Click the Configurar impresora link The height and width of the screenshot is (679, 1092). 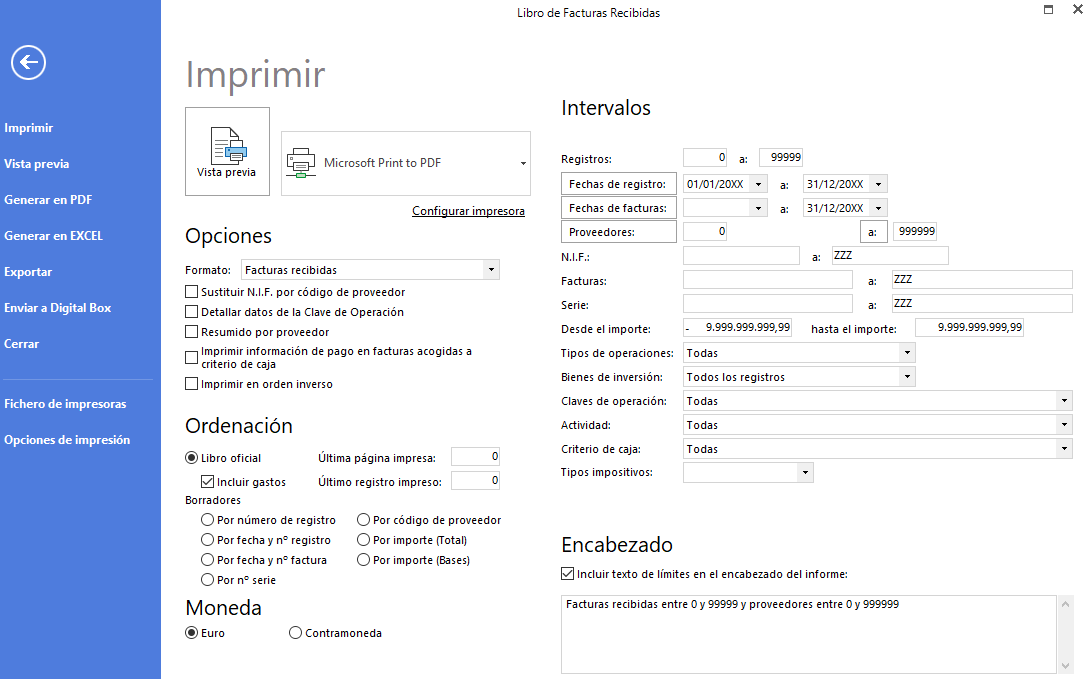(x=469, y=211)
